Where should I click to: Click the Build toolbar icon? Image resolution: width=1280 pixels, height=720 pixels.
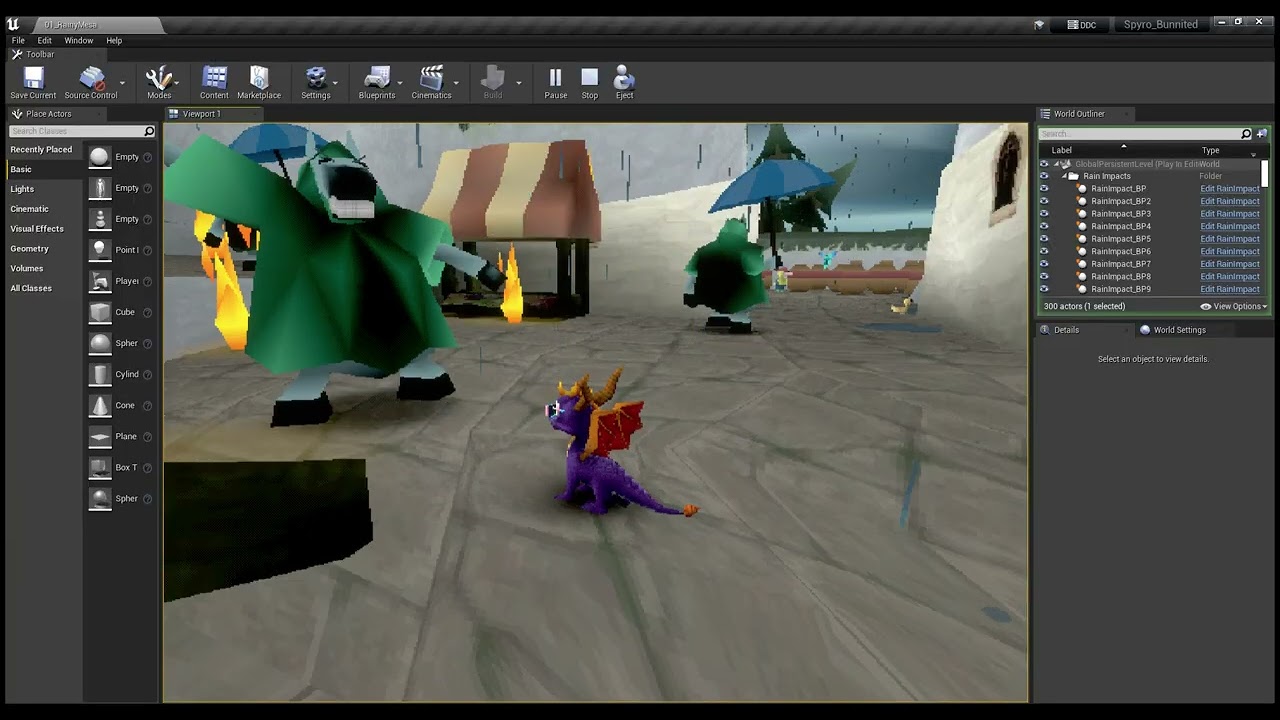(x=493, y=82)
